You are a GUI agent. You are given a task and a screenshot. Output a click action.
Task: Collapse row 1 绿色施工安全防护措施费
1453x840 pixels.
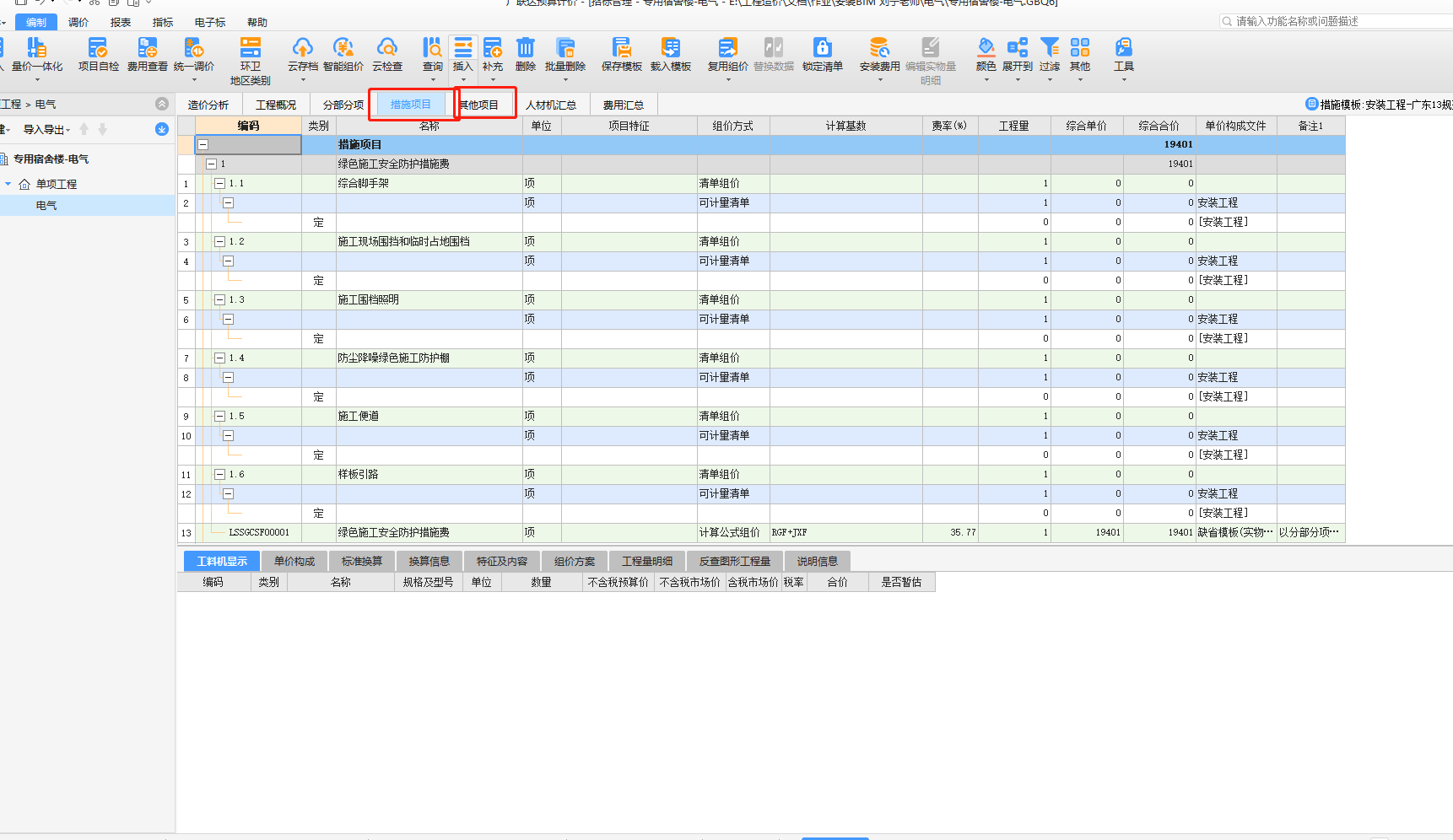[x=211, y=164]
